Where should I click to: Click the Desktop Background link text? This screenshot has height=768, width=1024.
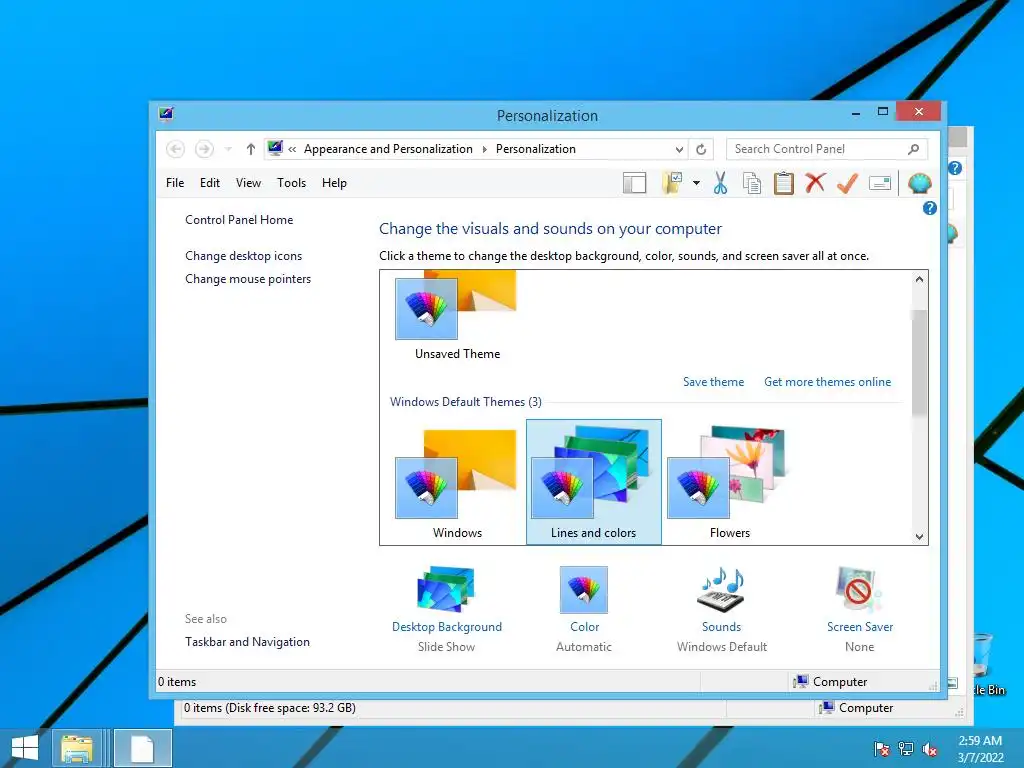tap(447, 627)
